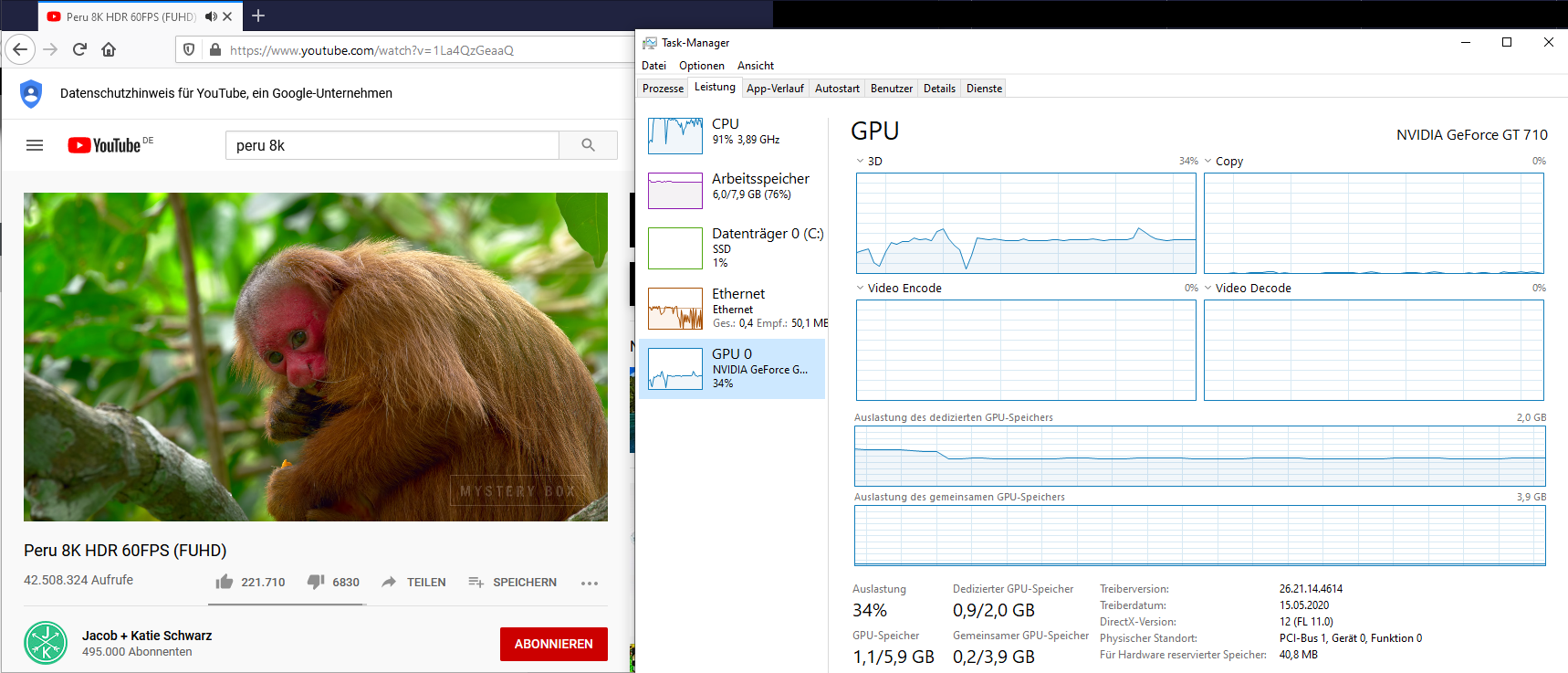1568x673 pixels.
Task: Click the 42.508.324 Aufrufe view count
Action: pyautogui.click(x=78, y=580)
